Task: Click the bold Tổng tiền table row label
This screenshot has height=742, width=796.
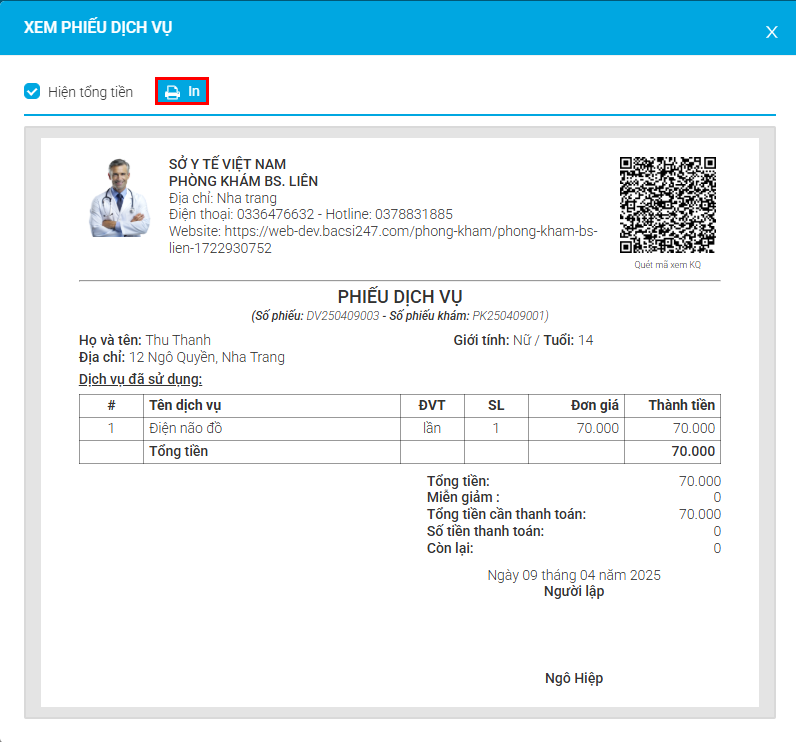Action: coord(179,451)
